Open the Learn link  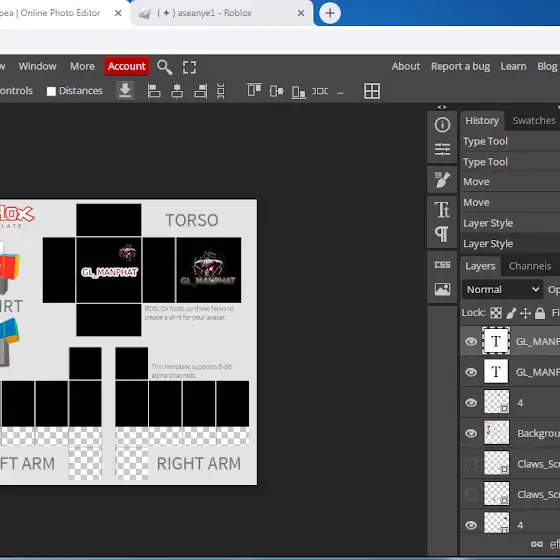pyautogui.click(x=513, y=66)
